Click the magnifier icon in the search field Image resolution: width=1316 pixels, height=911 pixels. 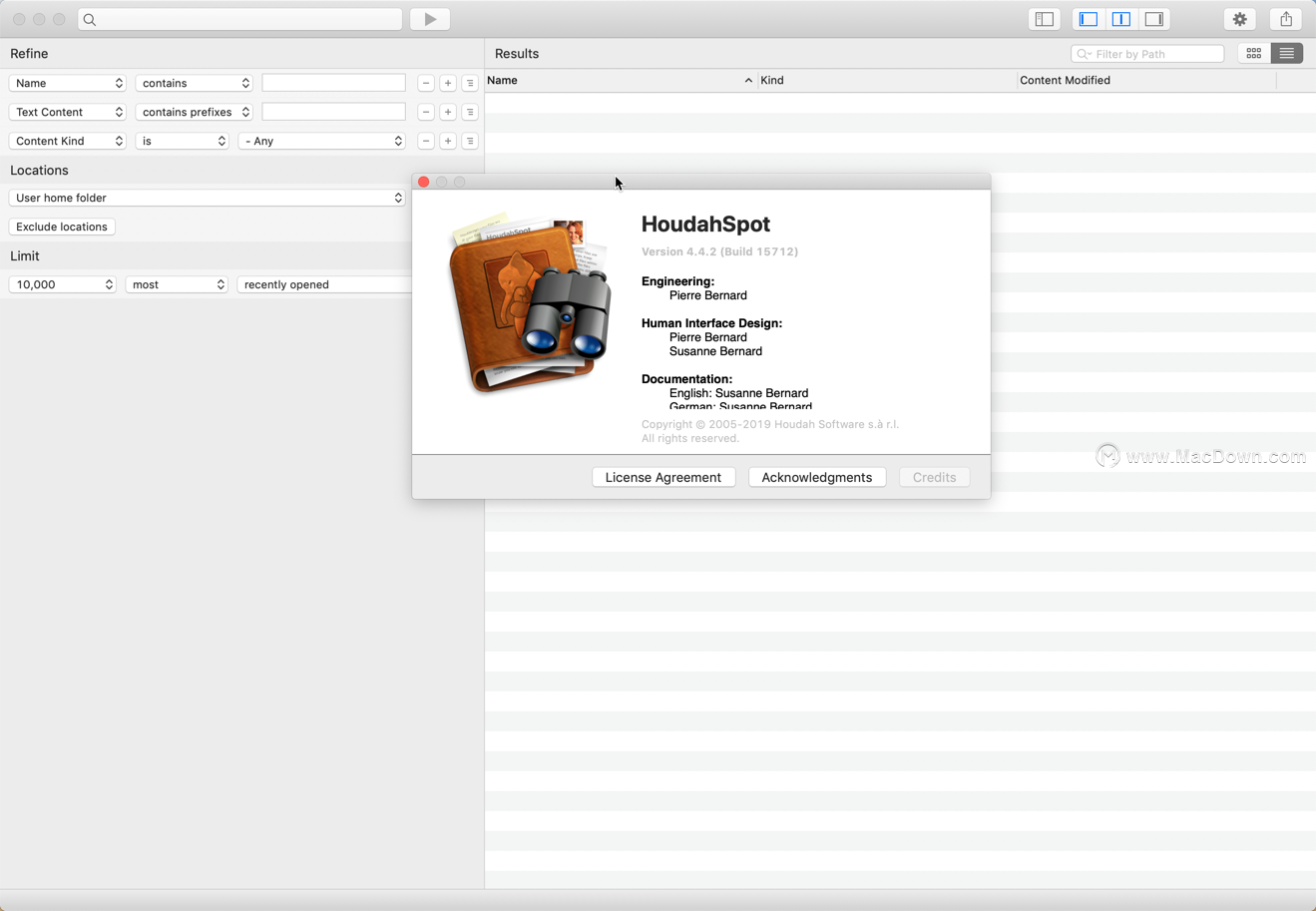click(90, 19)
